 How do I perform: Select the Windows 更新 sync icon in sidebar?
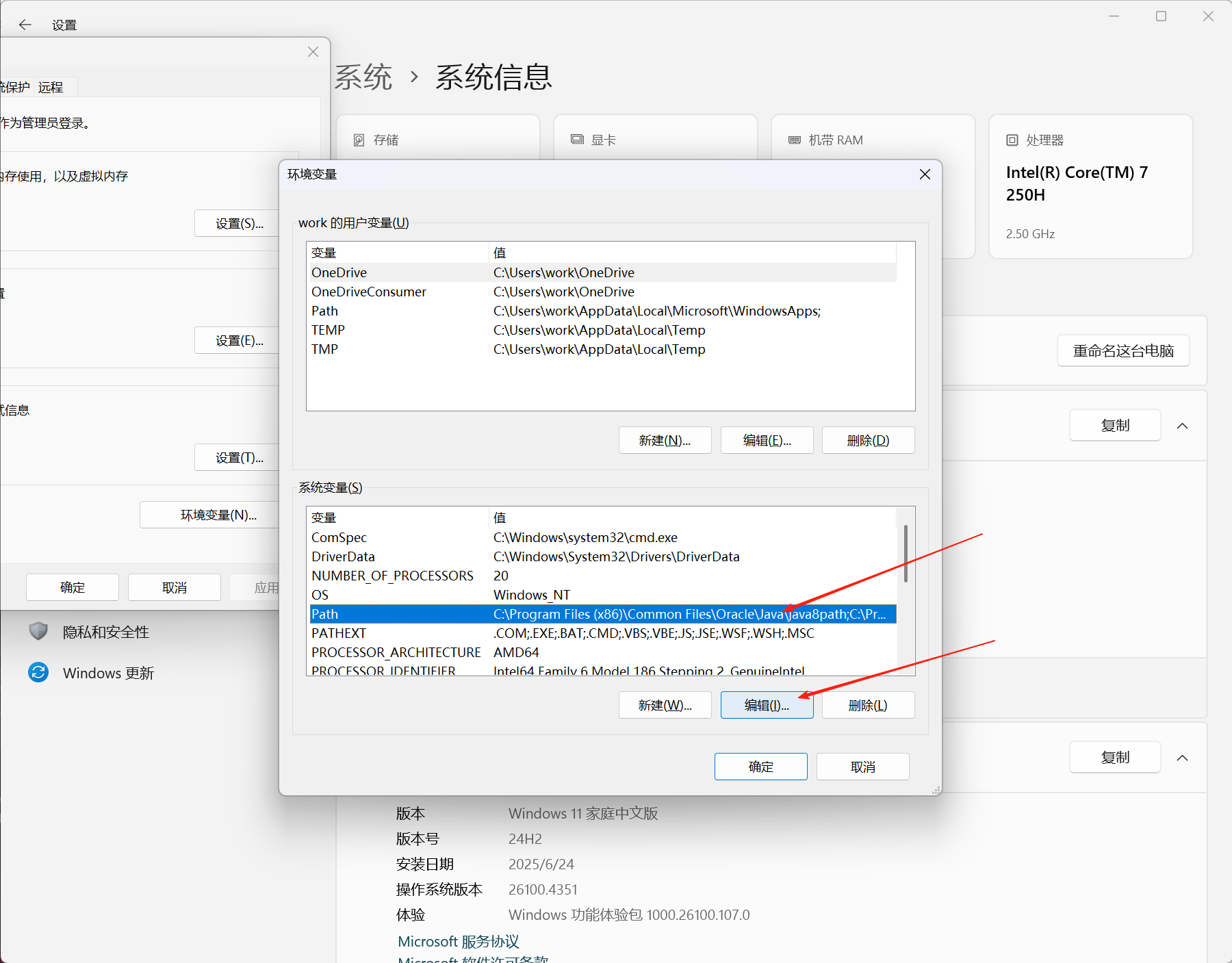pyautogui.click(x=38, y=672)
